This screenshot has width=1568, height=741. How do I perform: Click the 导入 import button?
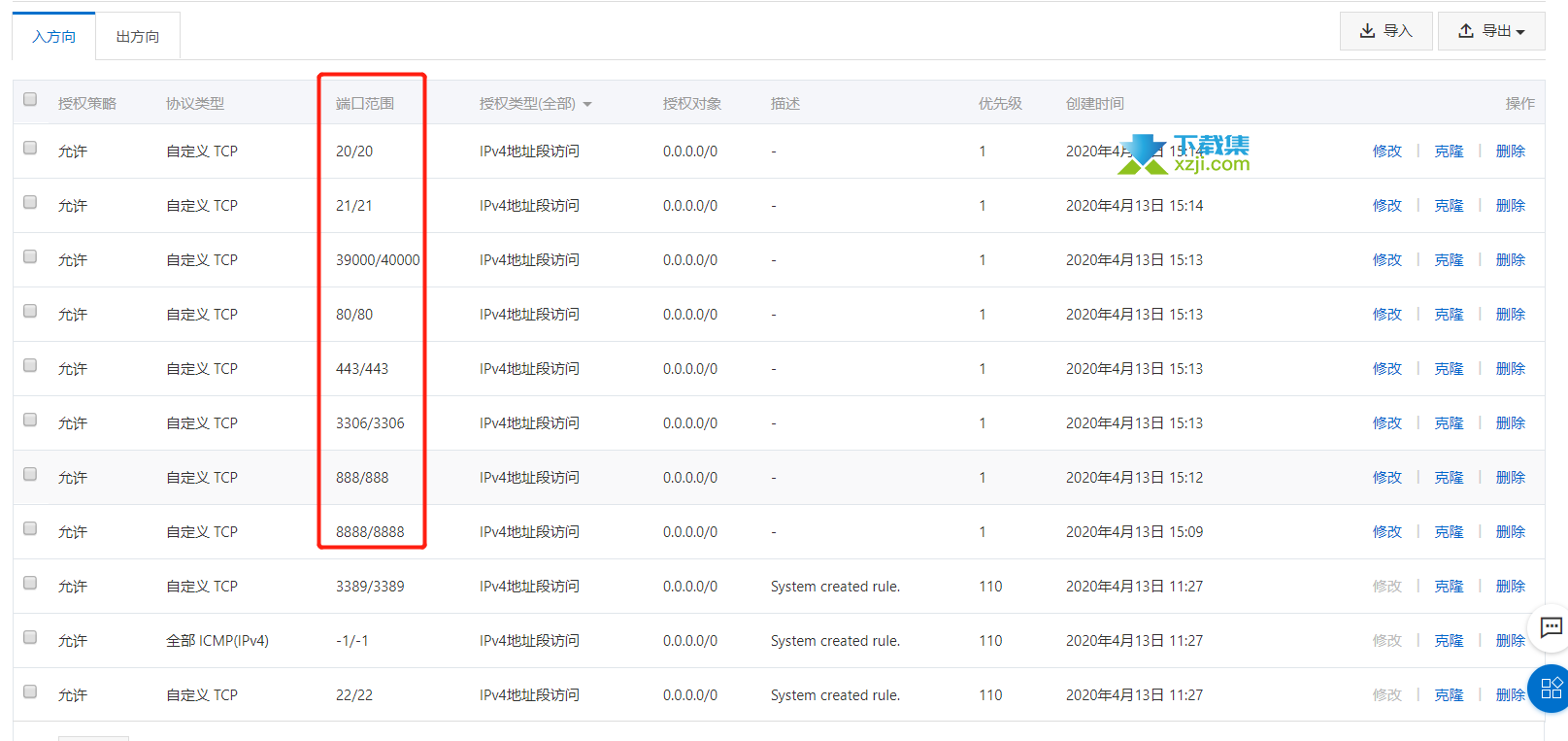click(x=1385, y=31)
